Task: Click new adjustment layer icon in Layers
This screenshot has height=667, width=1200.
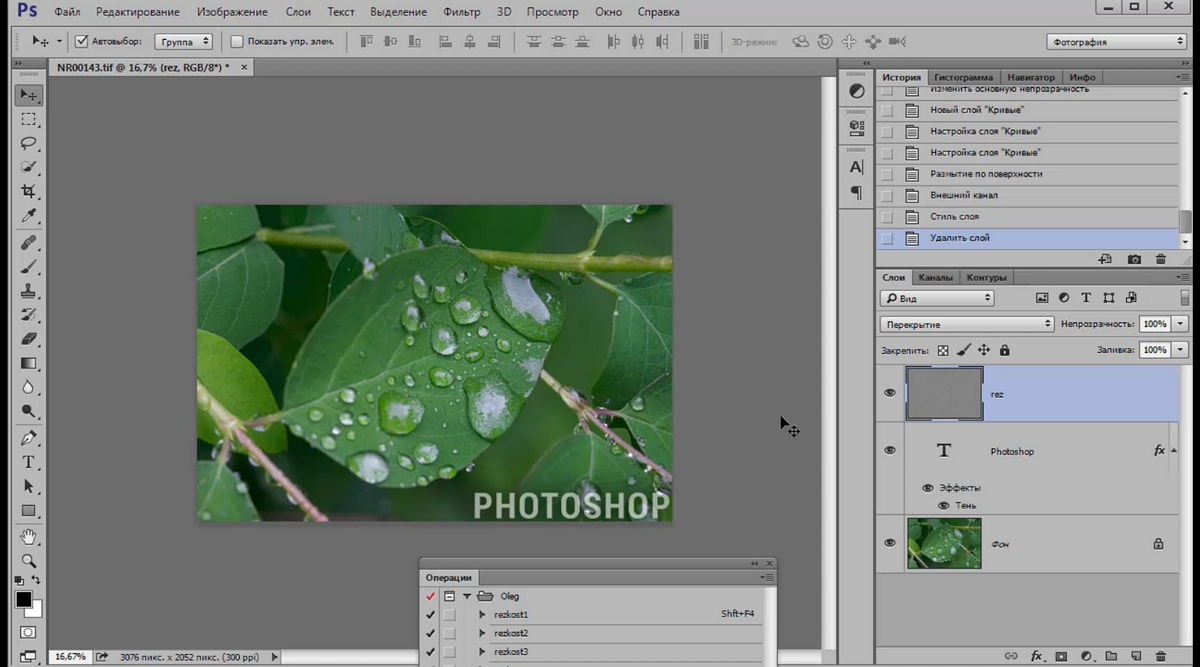Action: [x=1085, y=657]
